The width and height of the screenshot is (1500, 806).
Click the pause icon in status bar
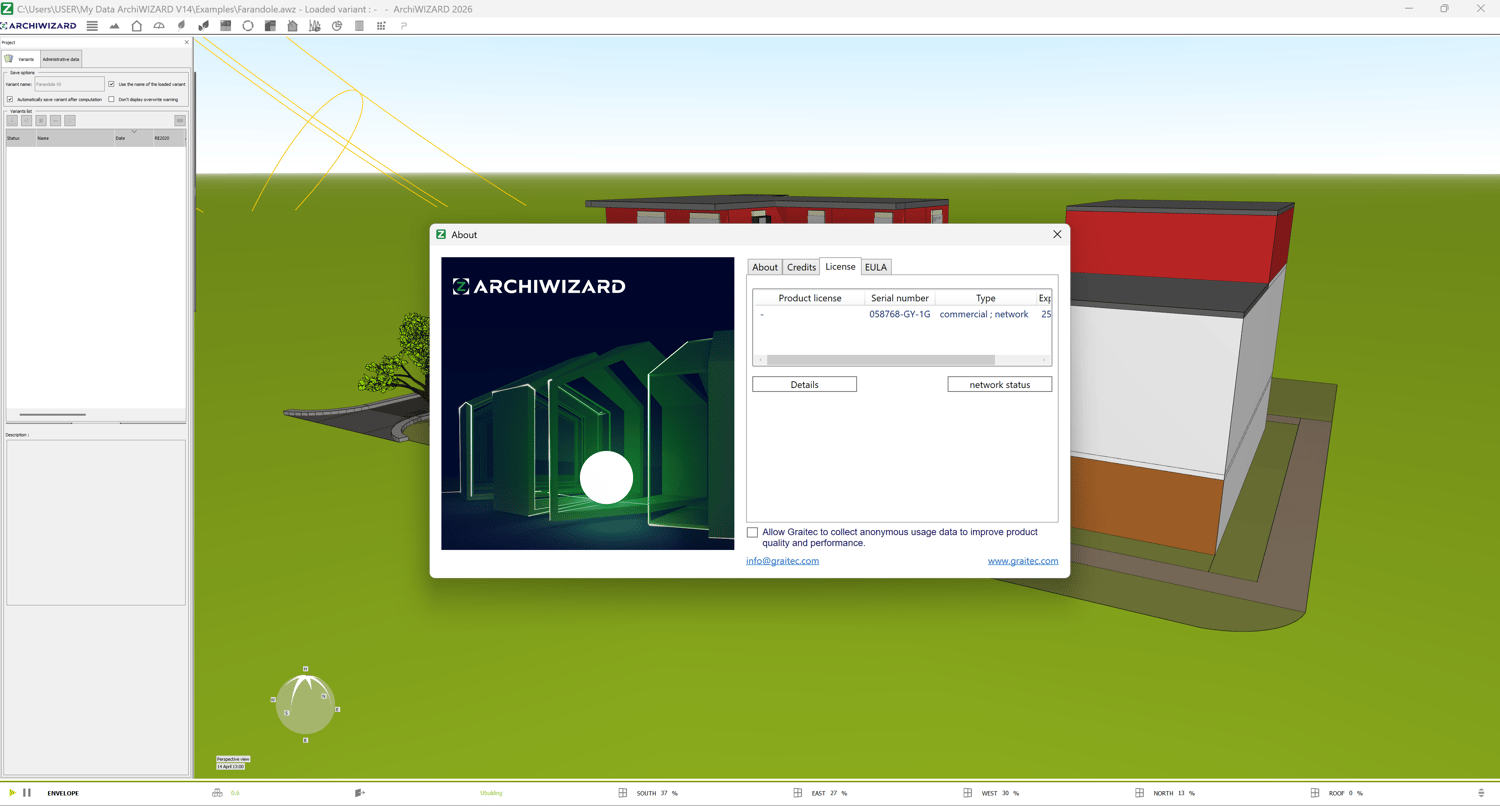click(x=27, y=793)
